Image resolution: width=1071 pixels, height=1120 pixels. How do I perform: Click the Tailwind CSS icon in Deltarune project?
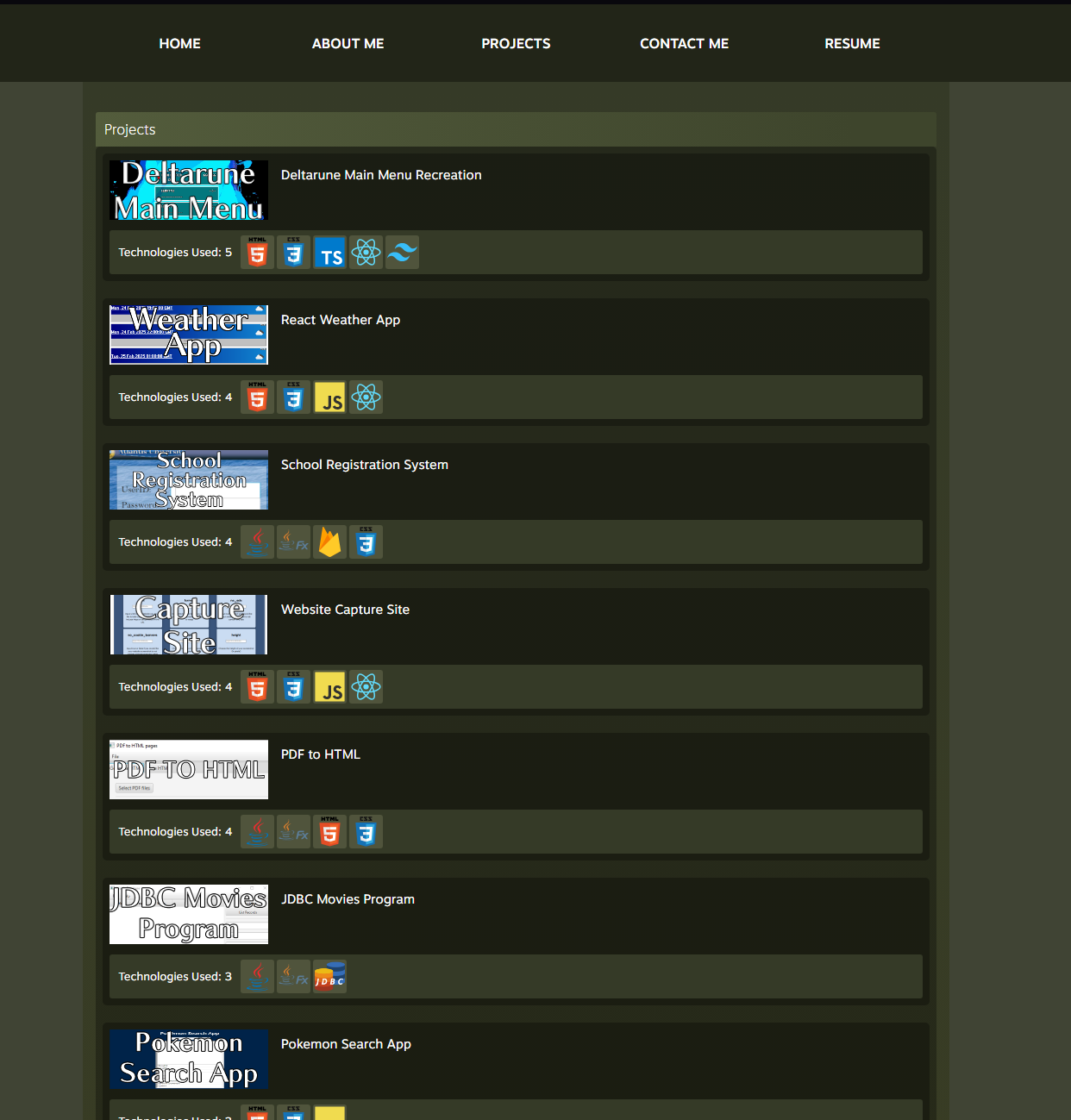pyautogui.click(x=402, y=253)
